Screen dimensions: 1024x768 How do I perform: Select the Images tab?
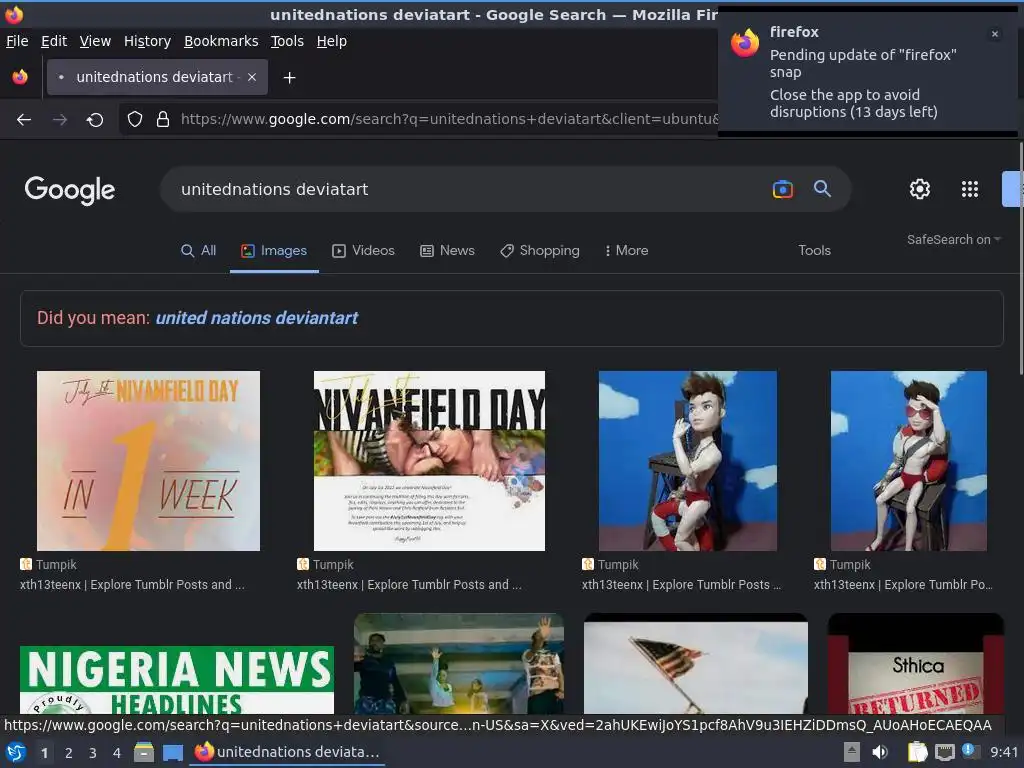pyautogui.click(x=274, y=251)
